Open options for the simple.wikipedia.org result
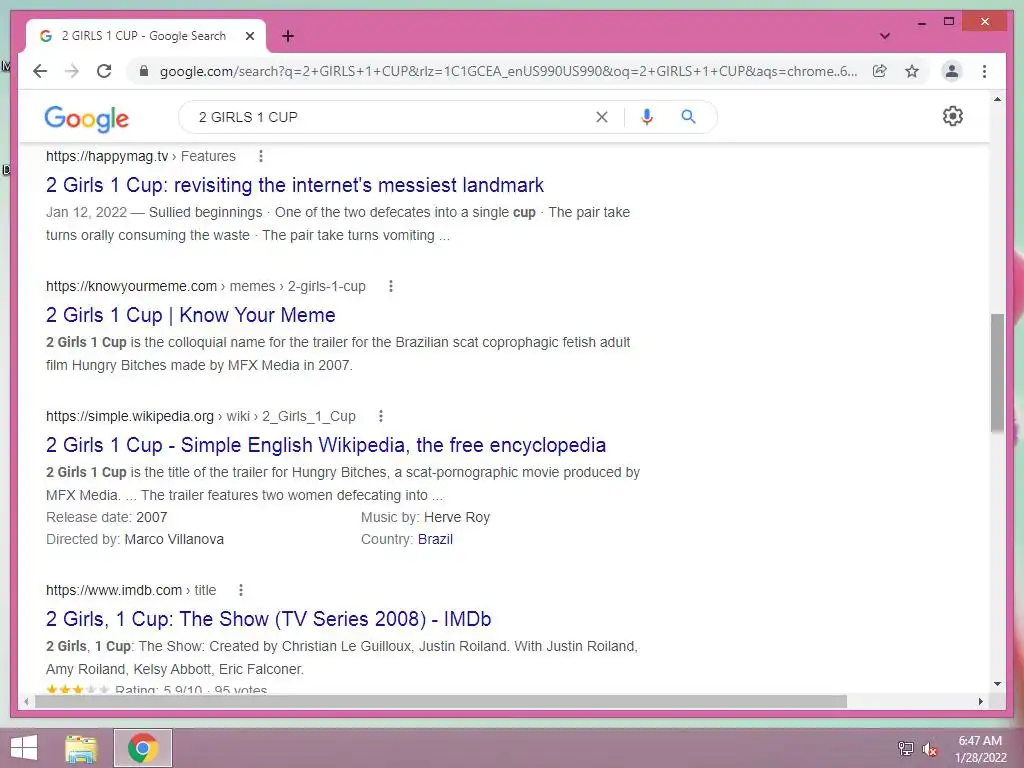Viewport: 1024px width, 768px height. pyautogui.click(x=381, y=416)
